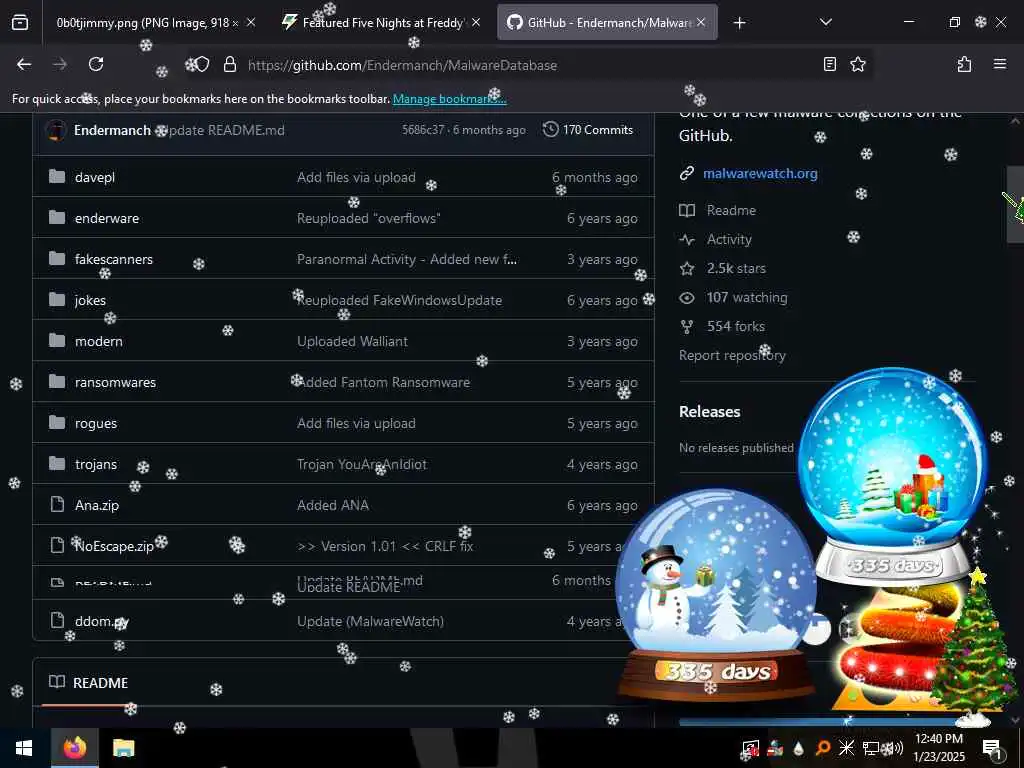Open the Manage bookmarks link

[449, 99]
